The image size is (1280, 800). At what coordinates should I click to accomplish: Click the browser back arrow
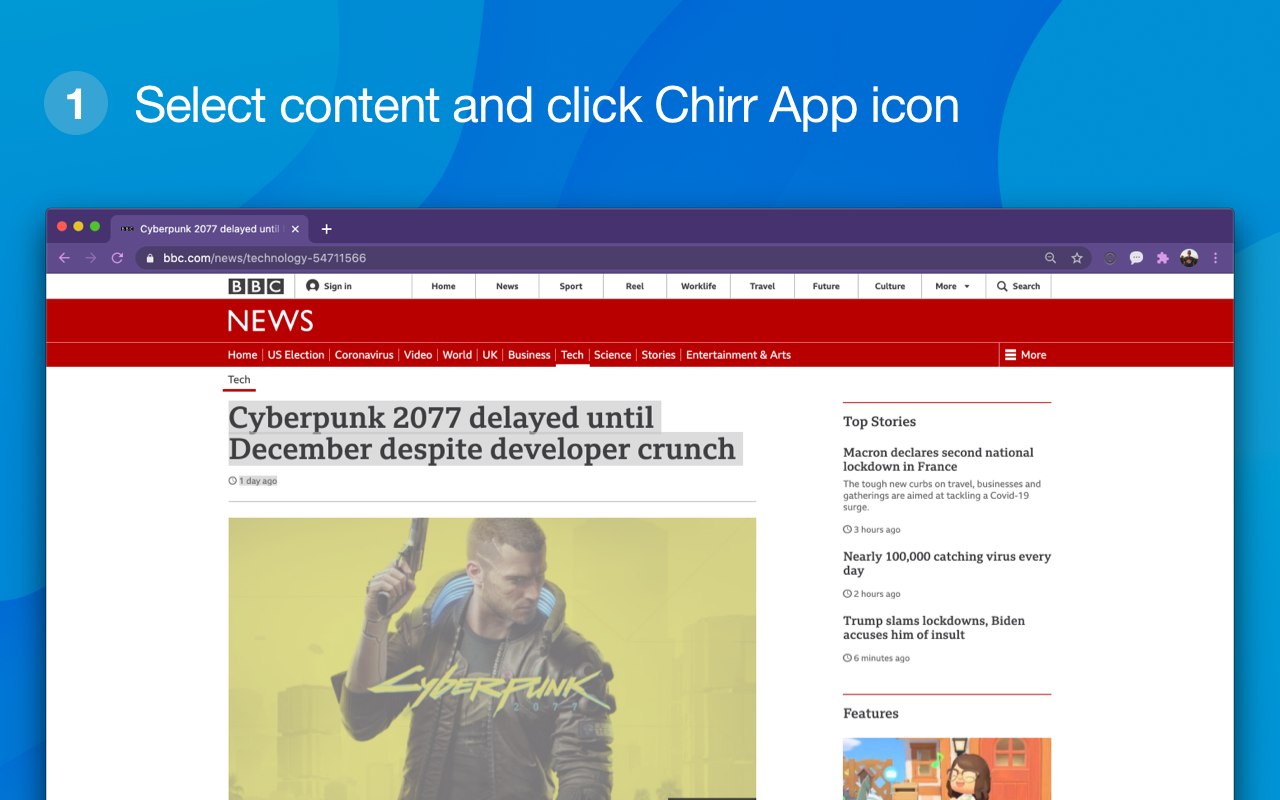[x=64, y=258]
